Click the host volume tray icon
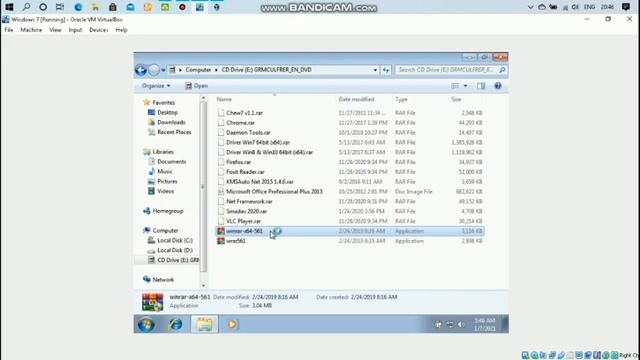The height and width of the screenshot is (360, 640). coord(575,7)
